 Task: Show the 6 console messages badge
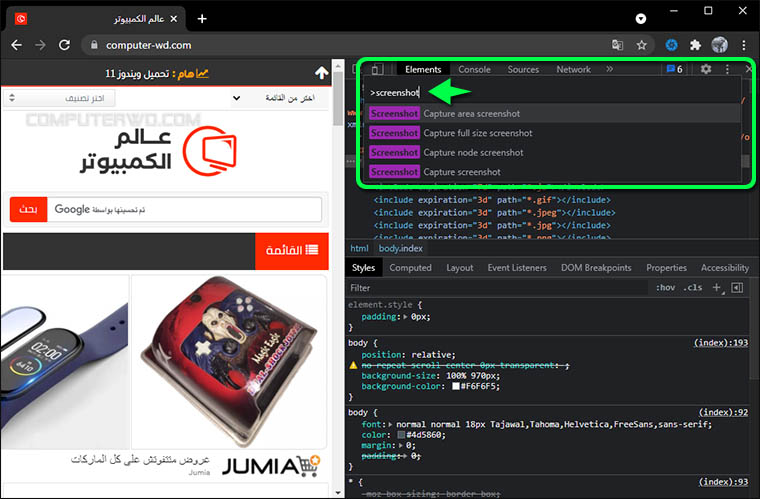click(675, 69)
